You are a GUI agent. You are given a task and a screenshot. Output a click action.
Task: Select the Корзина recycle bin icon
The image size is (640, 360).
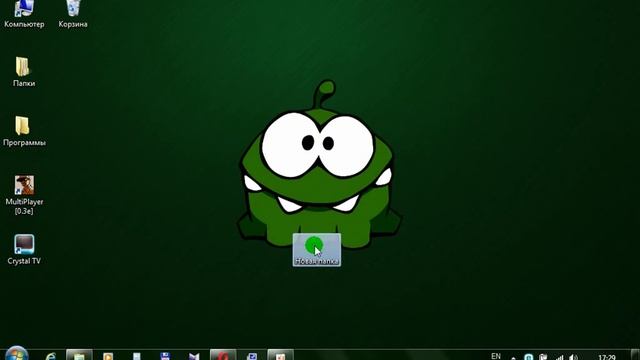coord(73,14)
